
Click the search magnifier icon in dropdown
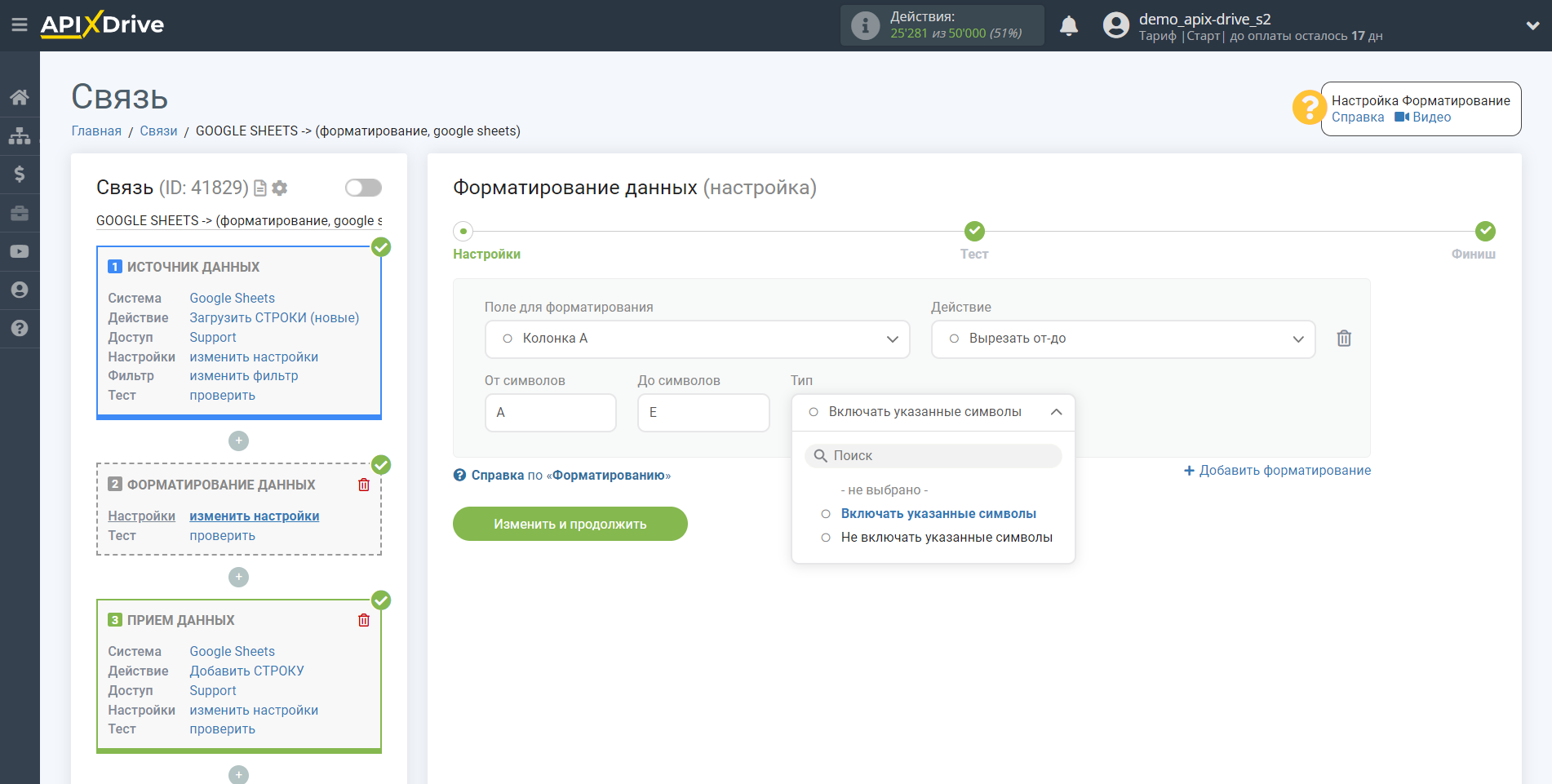click(821, 456)
